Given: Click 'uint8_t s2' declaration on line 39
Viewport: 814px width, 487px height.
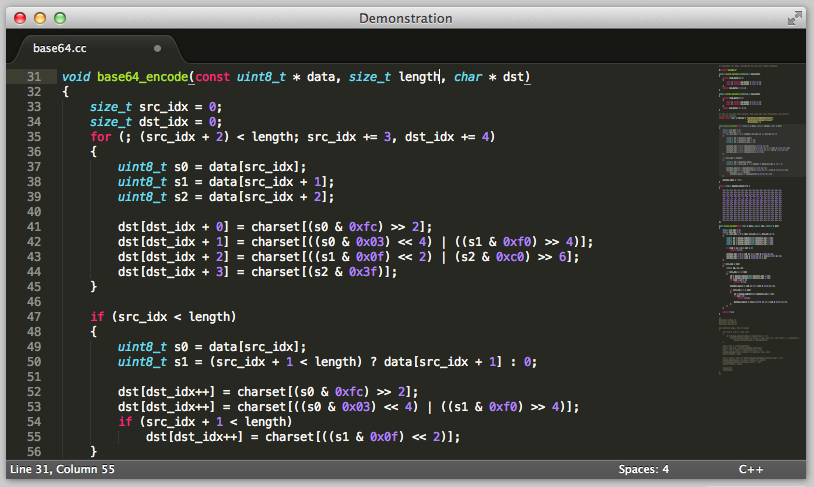Looking at the screenshot, I should click(x=153, y=197).
